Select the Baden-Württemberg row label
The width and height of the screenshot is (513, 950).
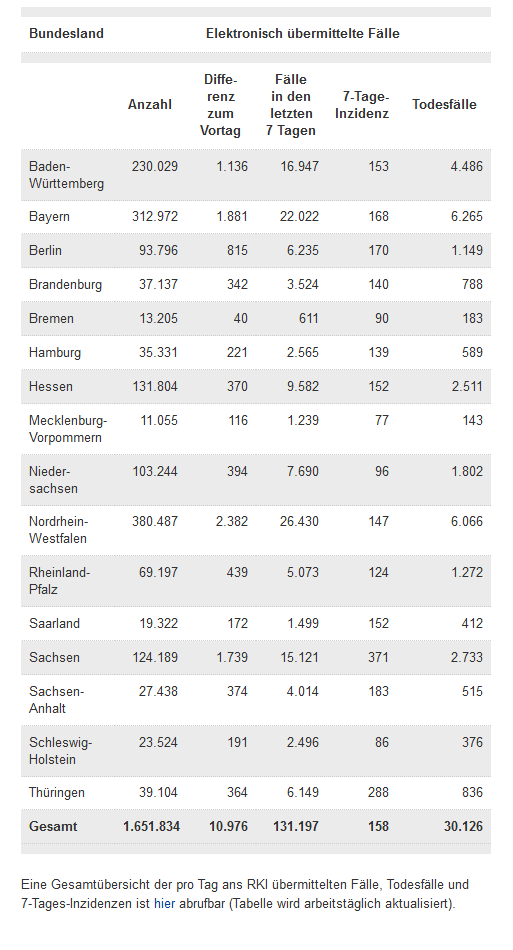(67, 174)
